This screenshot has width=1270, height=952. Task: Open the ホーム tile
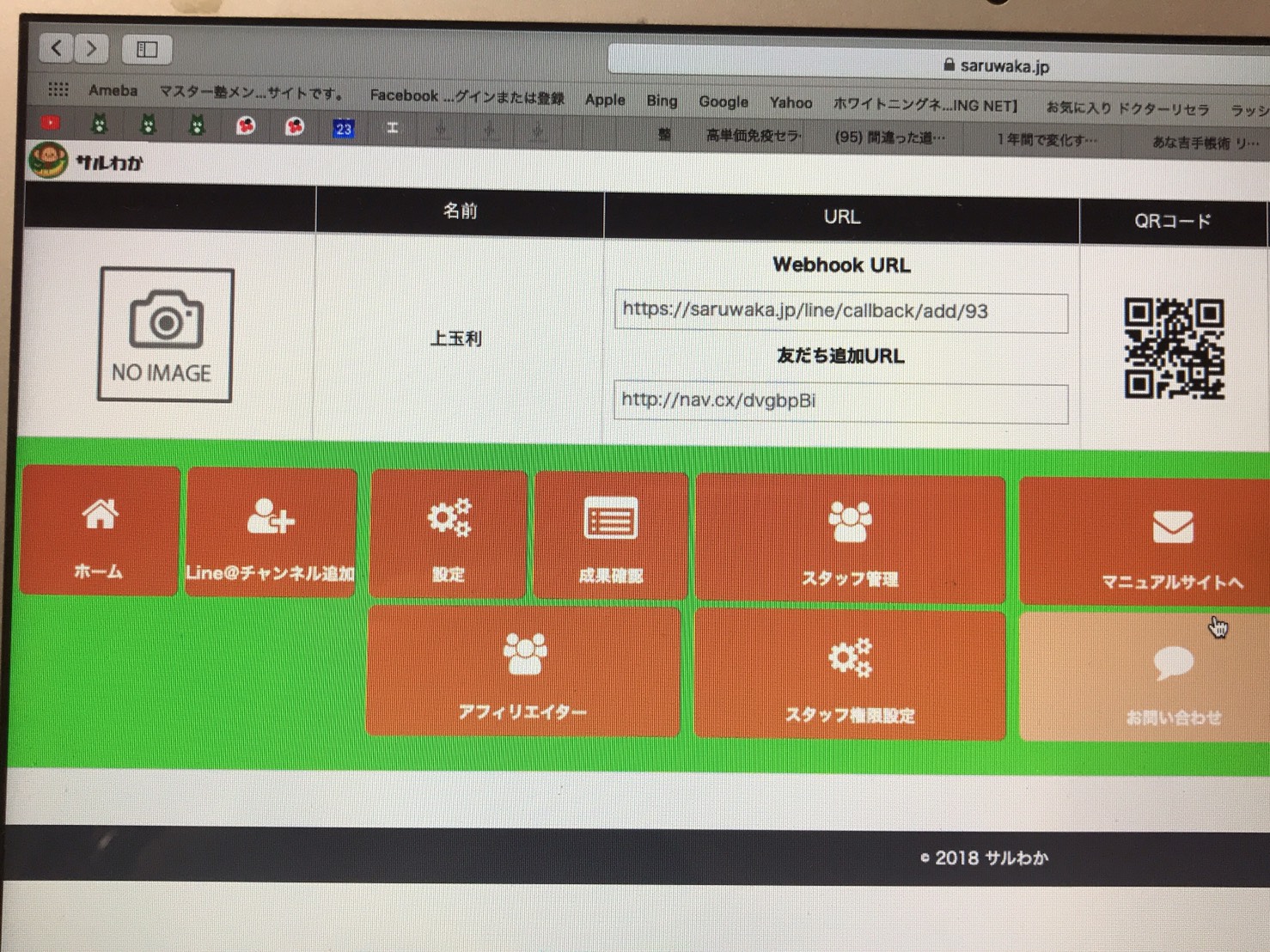[101, 530]
